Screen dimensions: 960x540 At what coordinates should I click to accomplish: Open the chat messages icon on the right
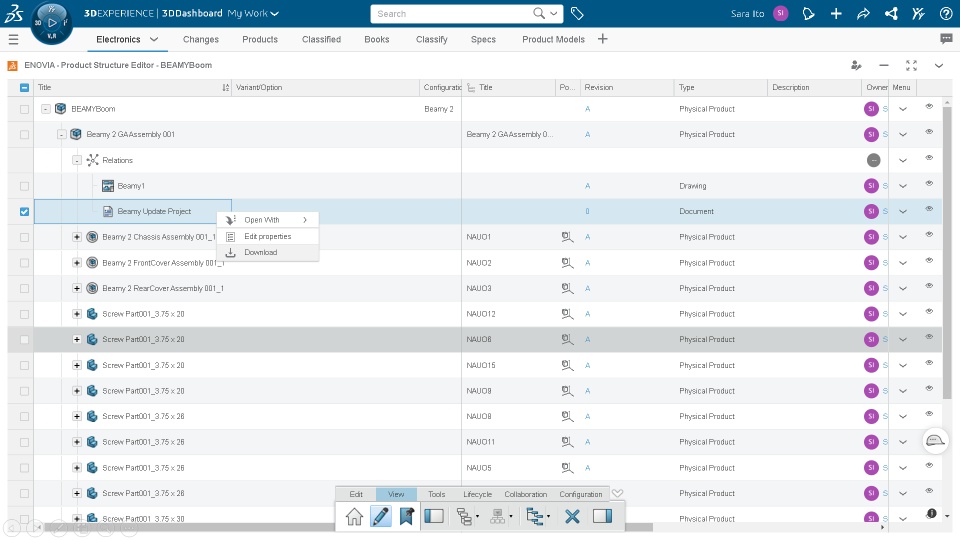[946, 39]
